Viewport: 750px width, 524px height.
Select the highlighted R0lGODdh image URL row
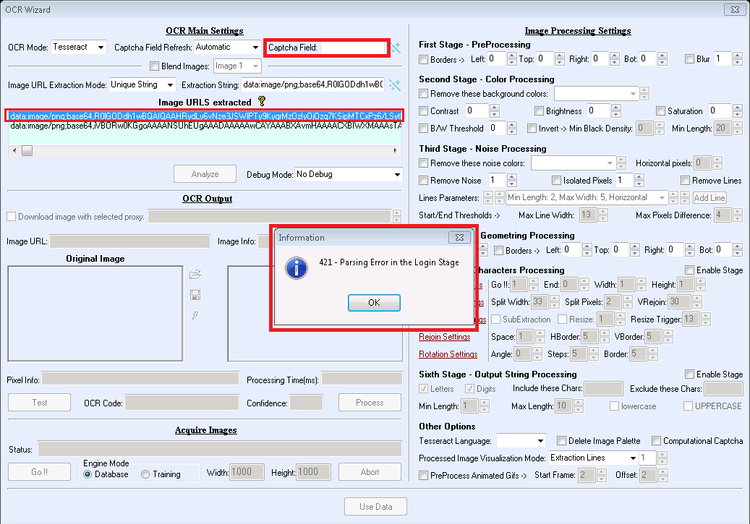(x=205, y=116)
